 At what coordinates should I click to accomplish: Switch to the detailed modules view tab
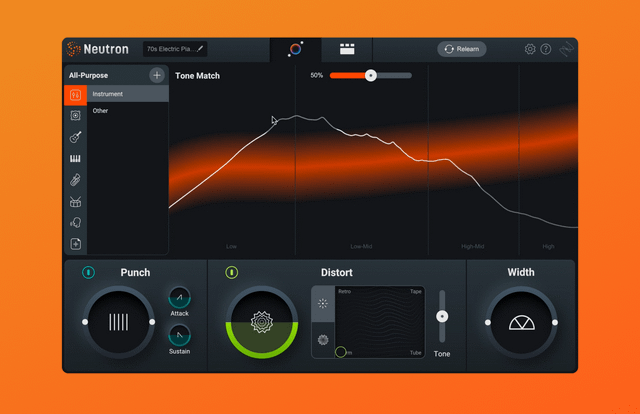(x=347, y=49)
